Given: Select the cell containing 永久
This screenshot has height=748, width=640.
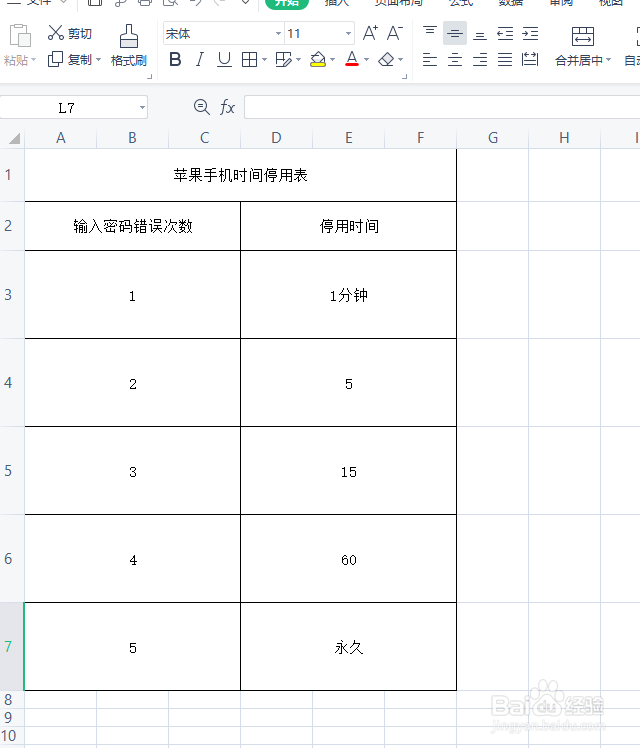Looking at the screenshot, I should pyautogui.click(x=349, y=647).
